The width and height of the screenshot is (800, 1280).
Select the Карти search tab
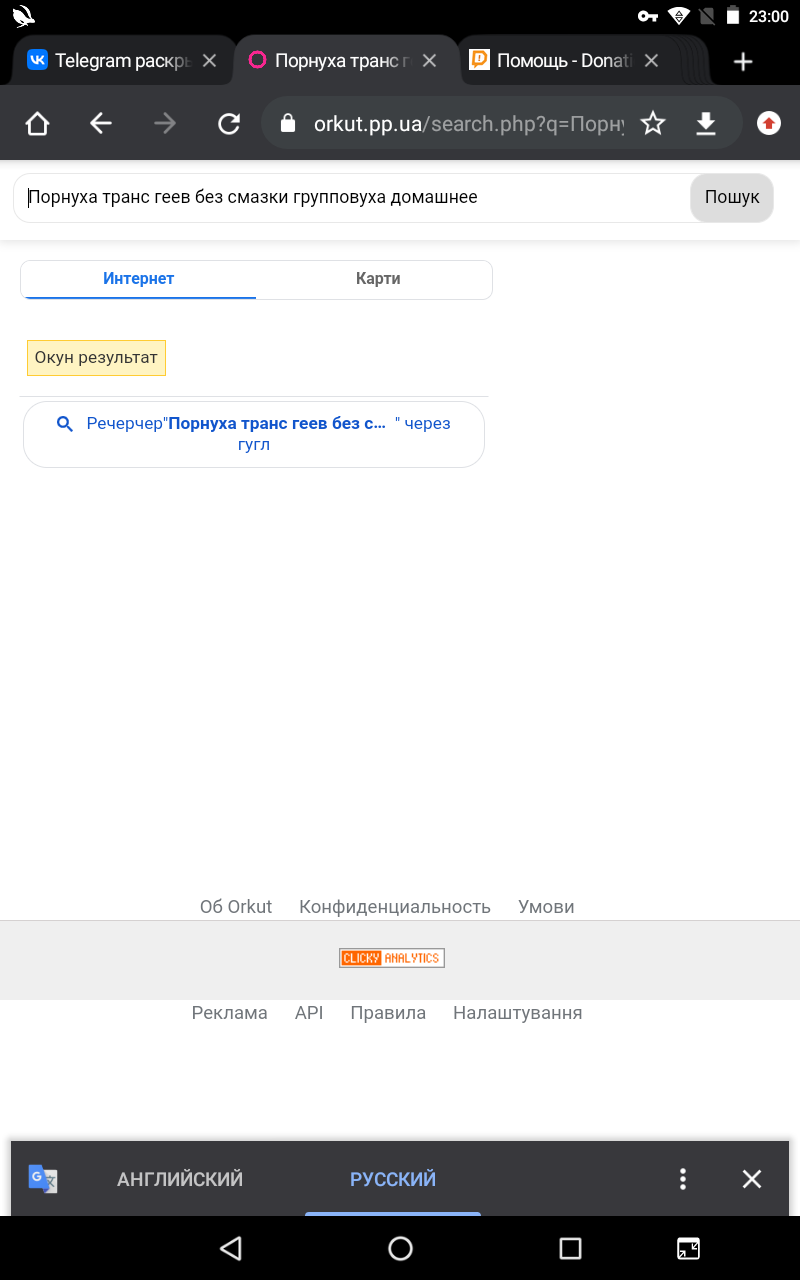378,279
